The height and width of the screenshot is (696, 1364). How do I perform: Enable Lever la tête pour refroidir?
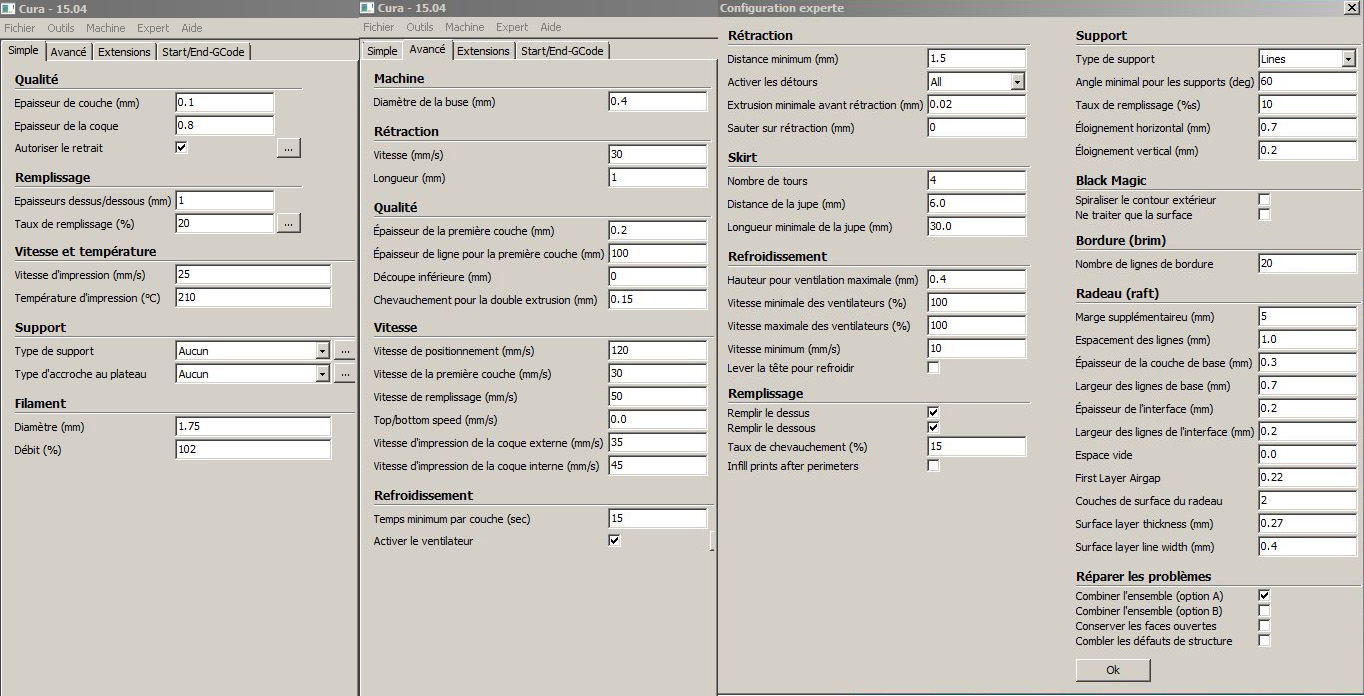933,368
